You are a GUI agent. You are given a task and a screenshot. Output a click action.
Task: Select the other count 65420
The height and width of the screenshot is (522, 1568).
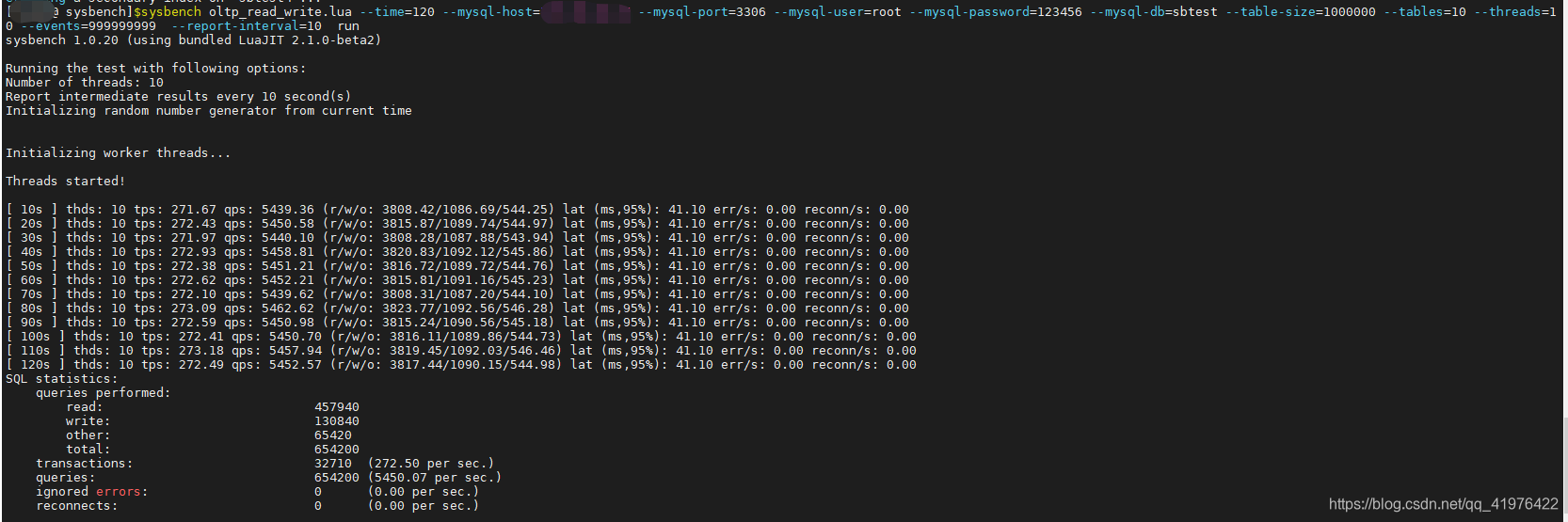[x=333, y=435]
